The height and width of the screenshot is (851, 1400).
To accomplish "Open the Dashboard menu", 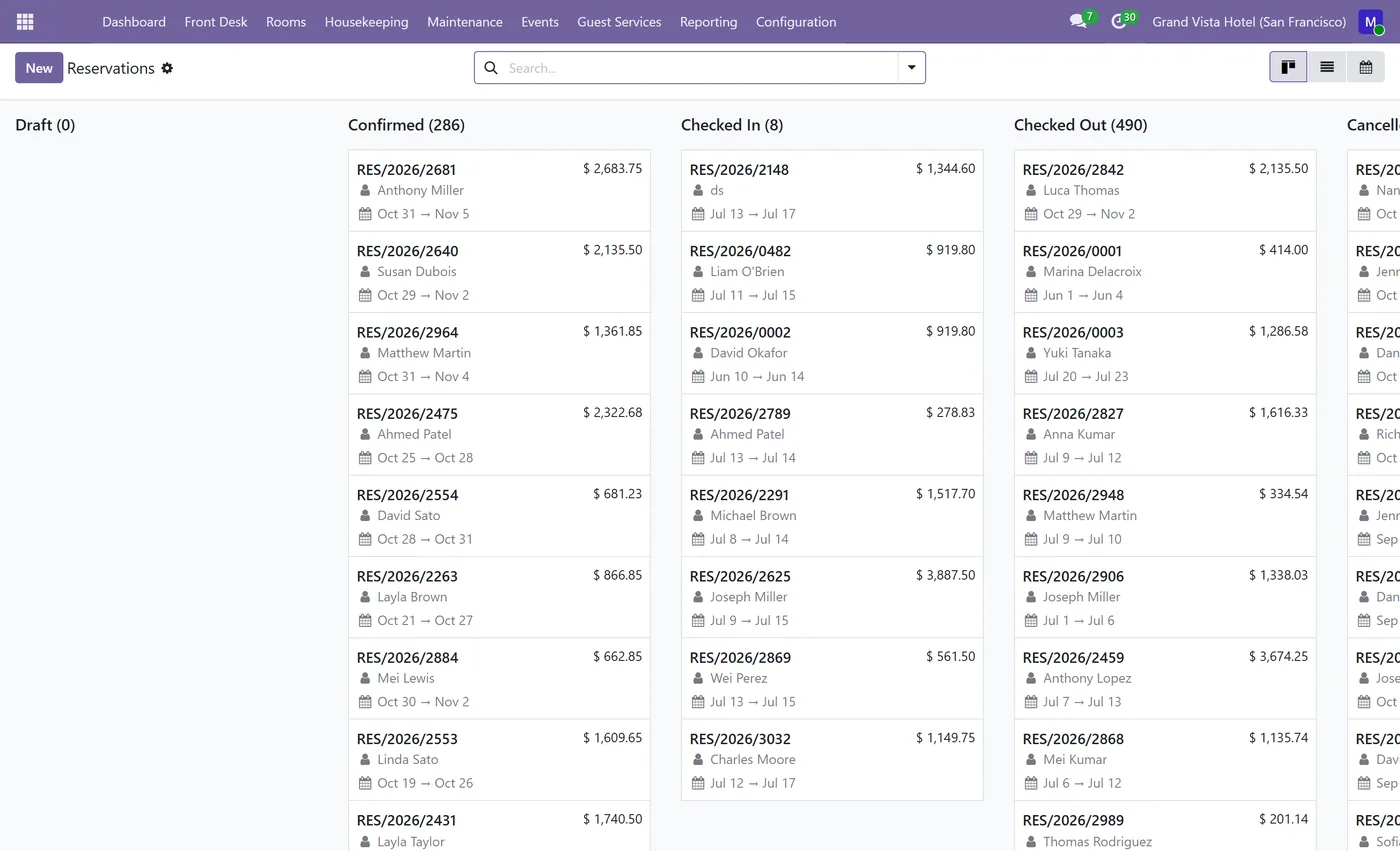I will (x=134, y=21).
